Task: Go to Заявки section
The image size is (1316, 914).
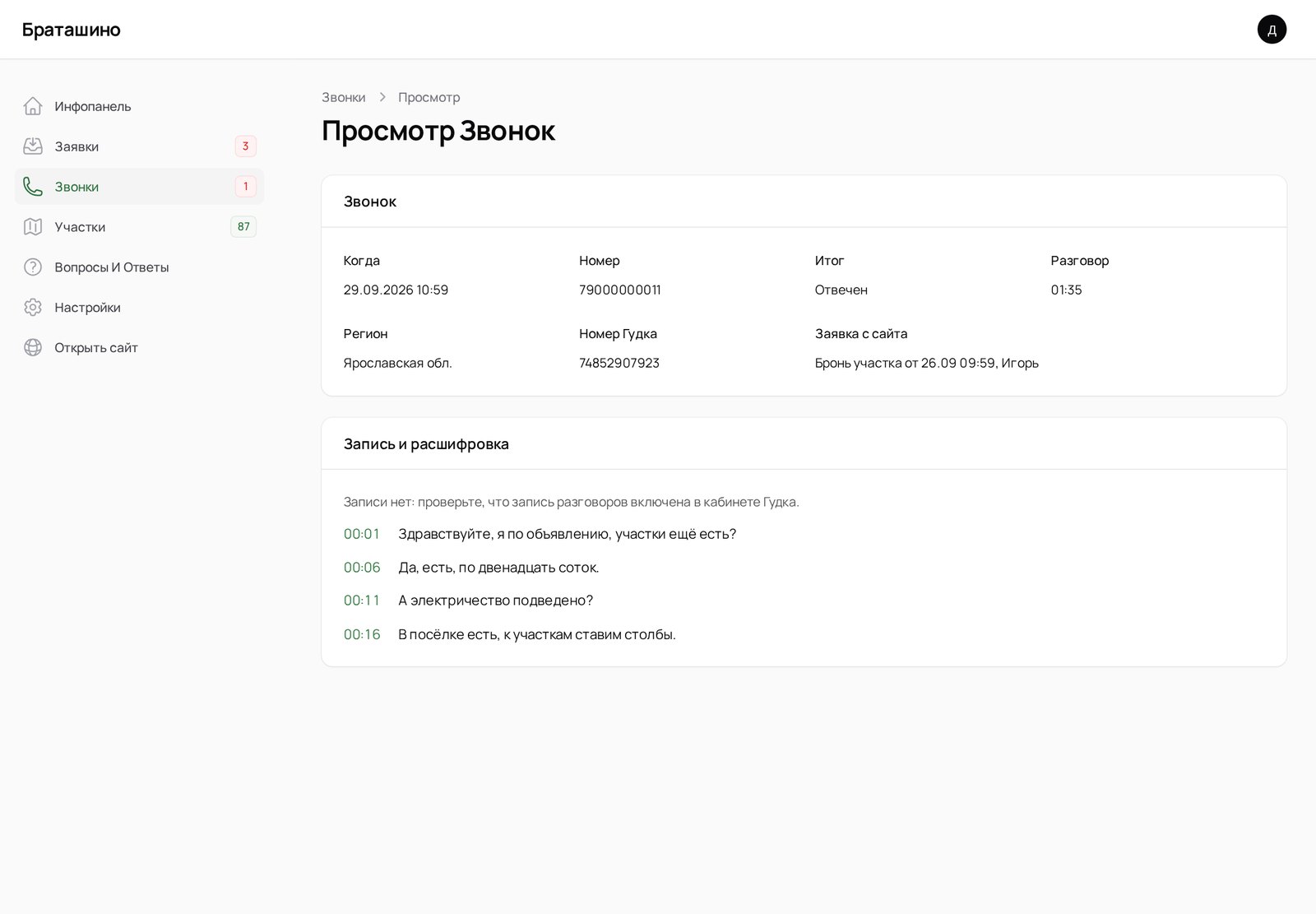Action: point(139,146)
